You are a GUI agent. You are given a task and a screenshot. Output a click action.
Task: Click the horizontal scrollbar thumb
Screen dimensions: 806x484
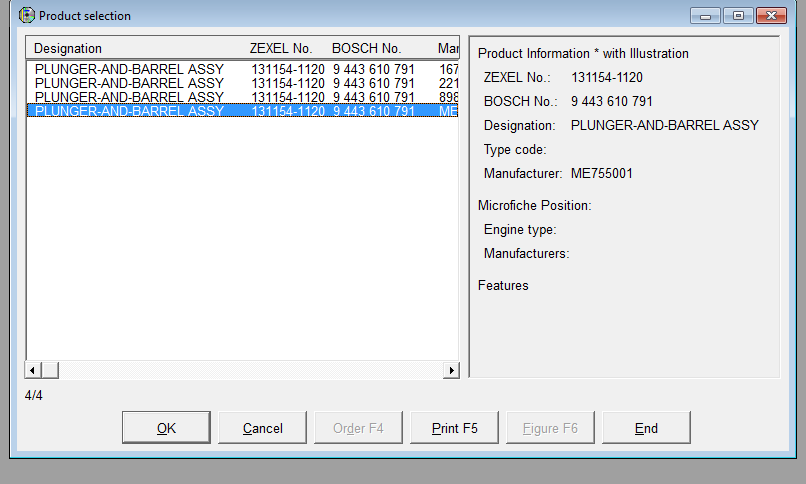coord(50,370)
